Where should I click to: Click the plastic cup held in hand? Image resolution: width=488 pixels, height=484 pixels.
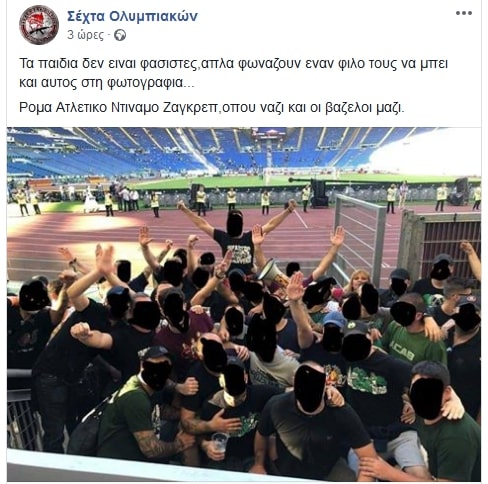(x=220, y=442)
